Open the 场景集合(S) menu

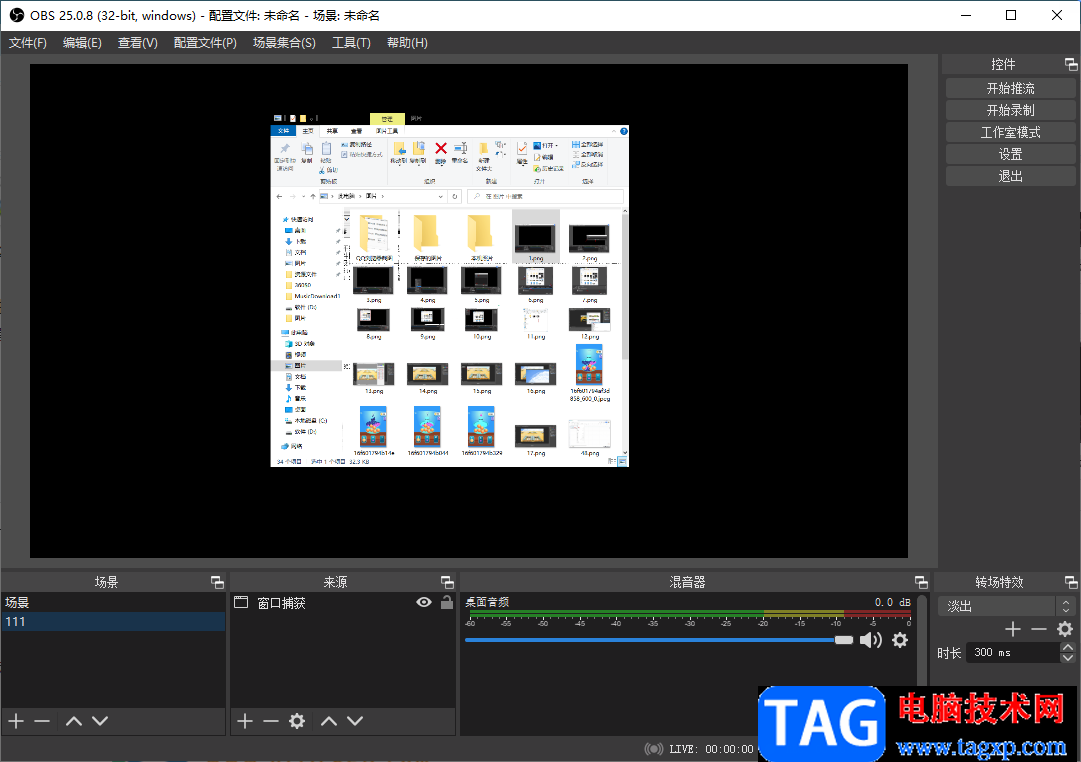click(x=284, y=43)
